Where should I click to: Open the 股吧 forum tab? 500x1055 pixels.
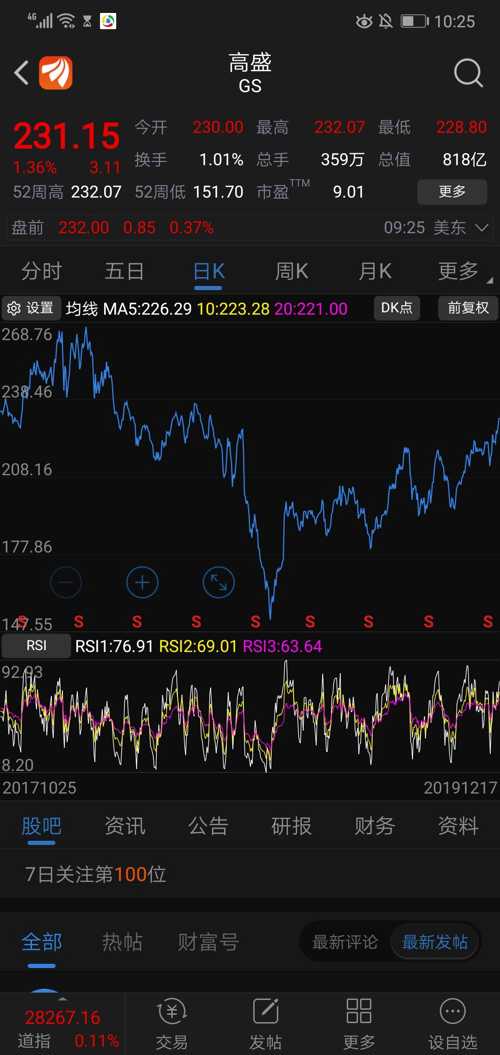[x=41, y=826]
